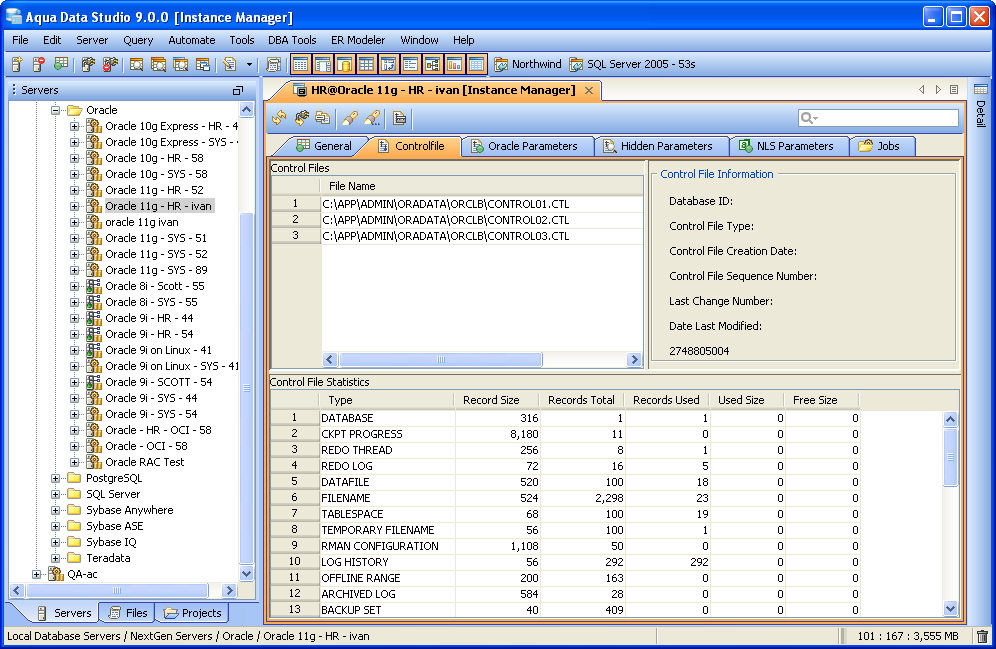Screen dimensions: 996x649
Task: Open the DBA Tools menu
Action: click(x=292, y=40)
